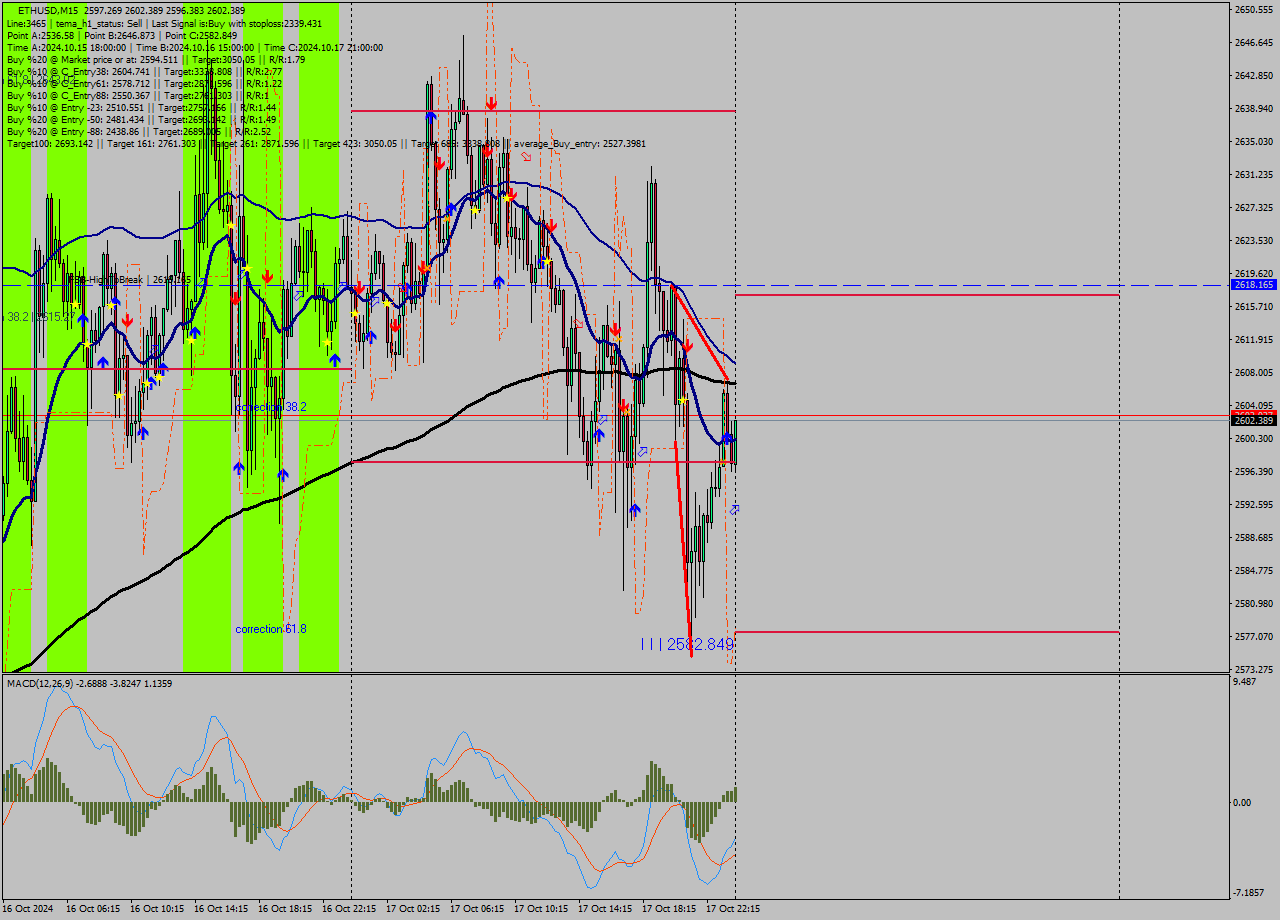Screen dimensions: 1280x920
Task: Click 2588.685 on the price scale
Action: (x=1253, y=537)
